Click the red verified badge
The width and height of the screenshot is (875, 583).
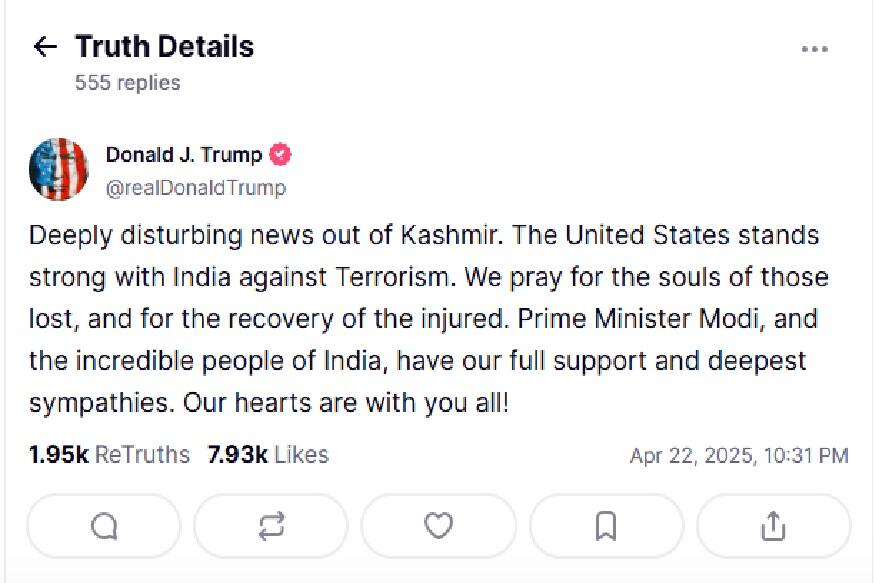tap(281, 155)
